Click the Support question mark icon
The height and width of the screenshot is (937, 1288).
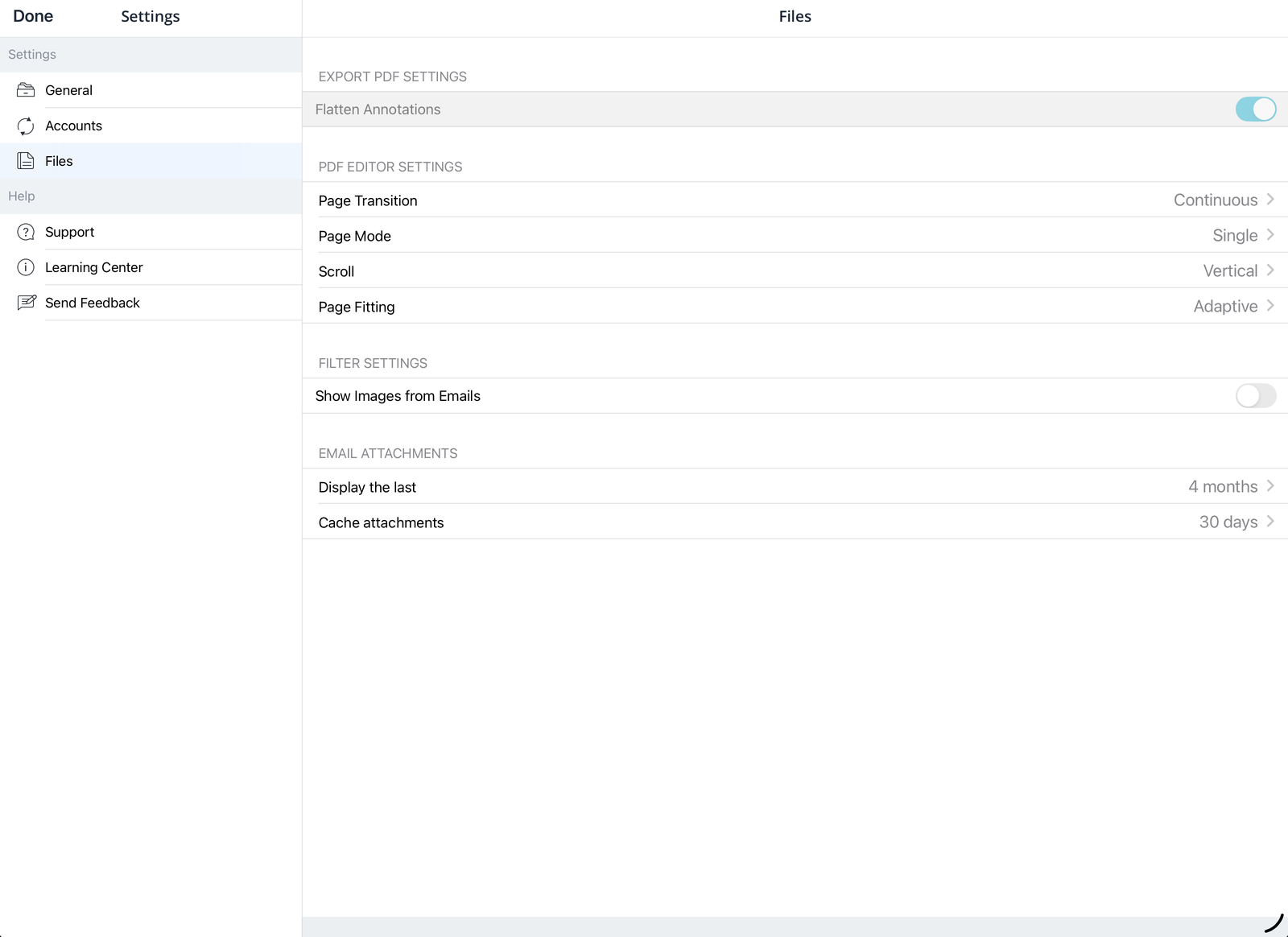pyautogui.click(x=26, y=232)
